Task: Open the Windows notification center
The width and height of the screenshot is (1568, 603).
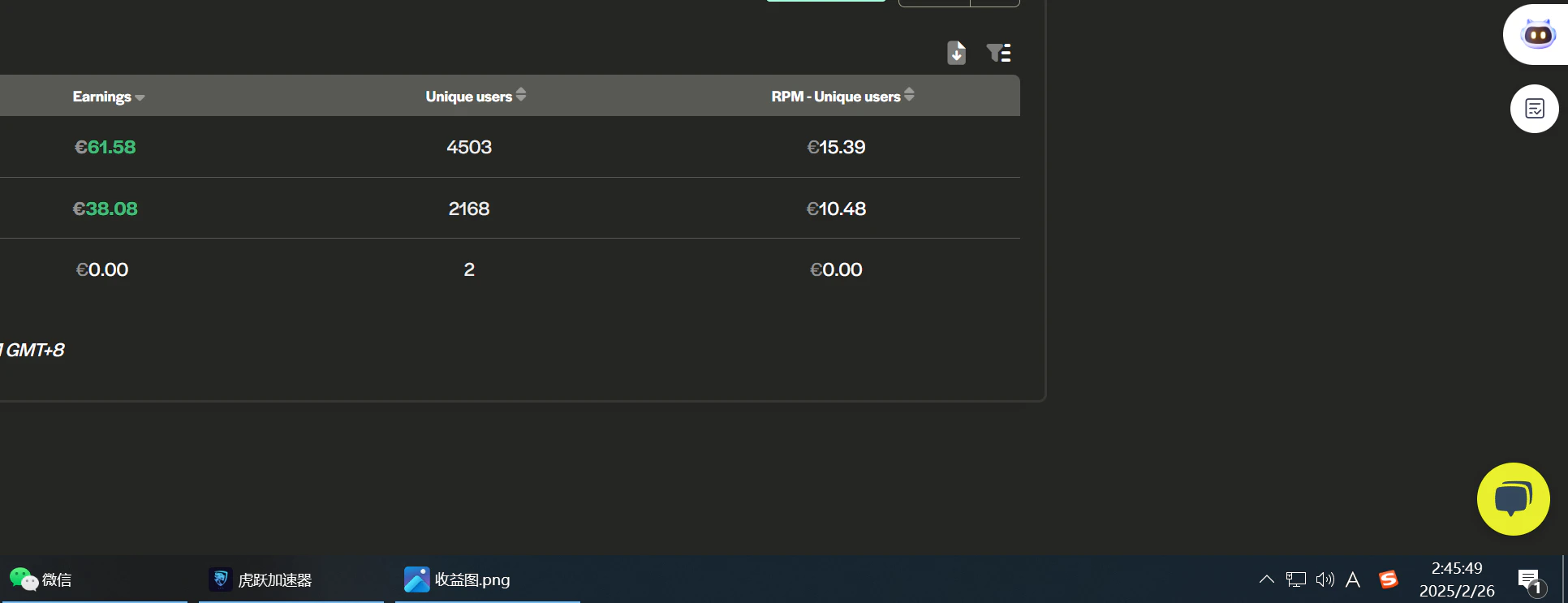Action: [x=1529, y=580]
